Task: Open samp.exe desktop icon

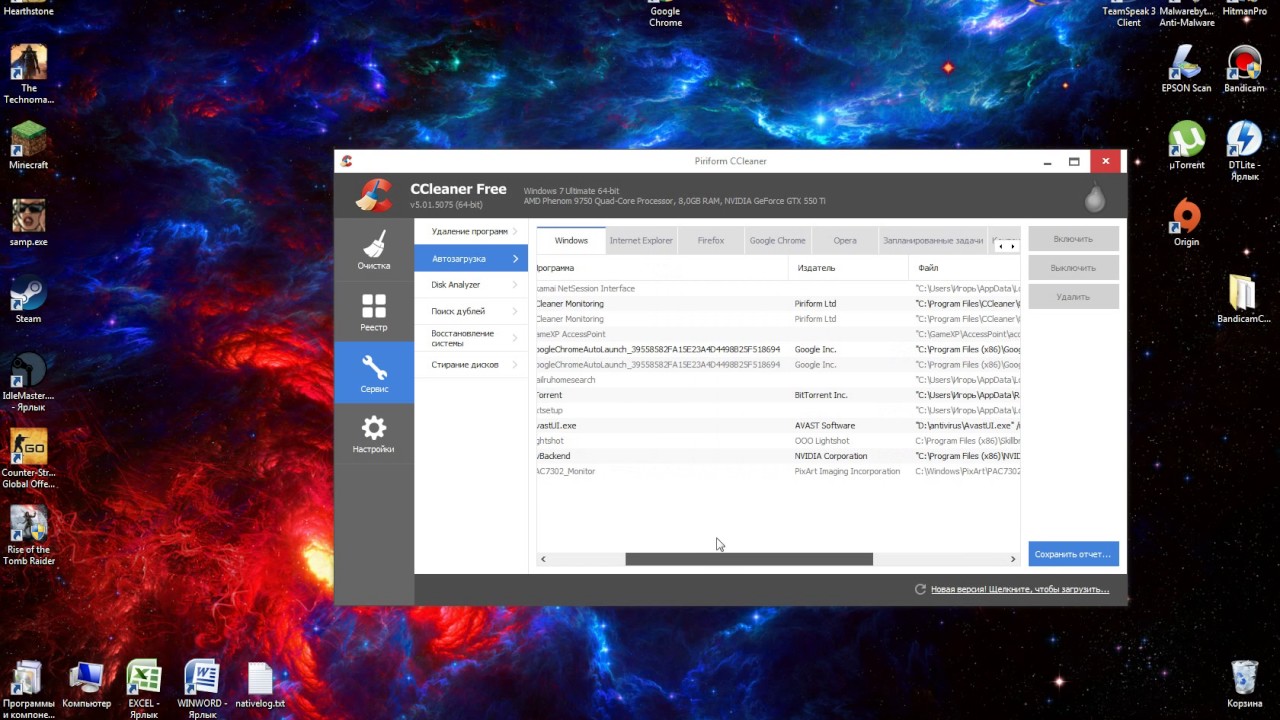Action: point(28,222)
